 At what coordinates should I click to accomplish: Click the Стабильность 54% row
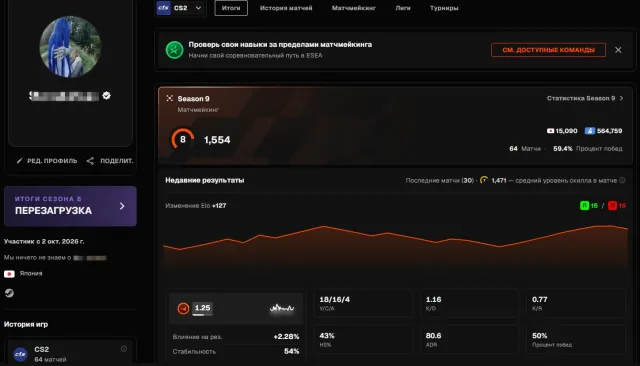236,351
